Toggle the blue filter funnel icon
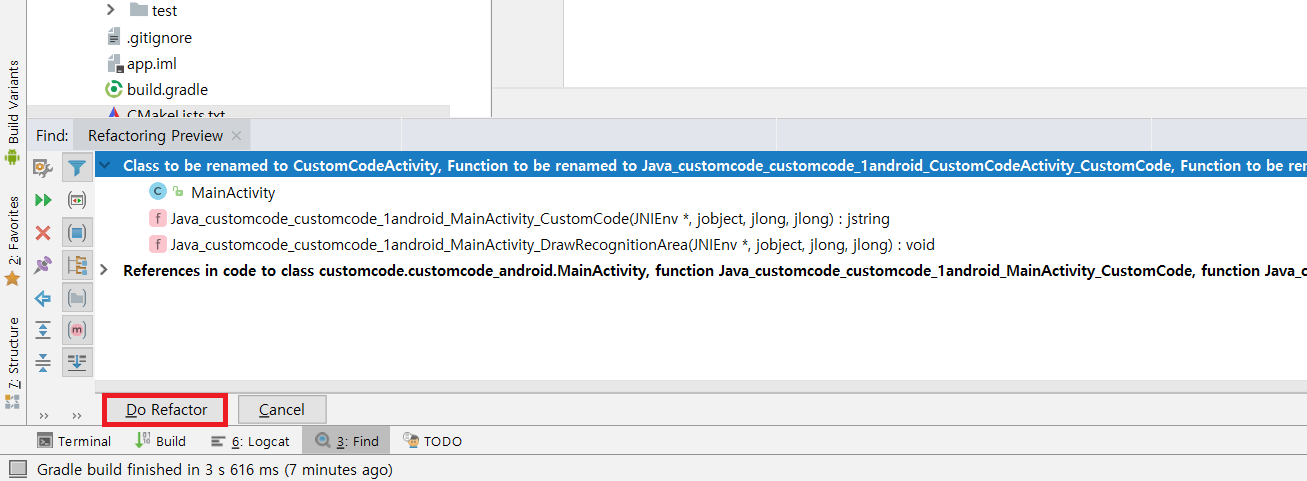 point(77,167)
